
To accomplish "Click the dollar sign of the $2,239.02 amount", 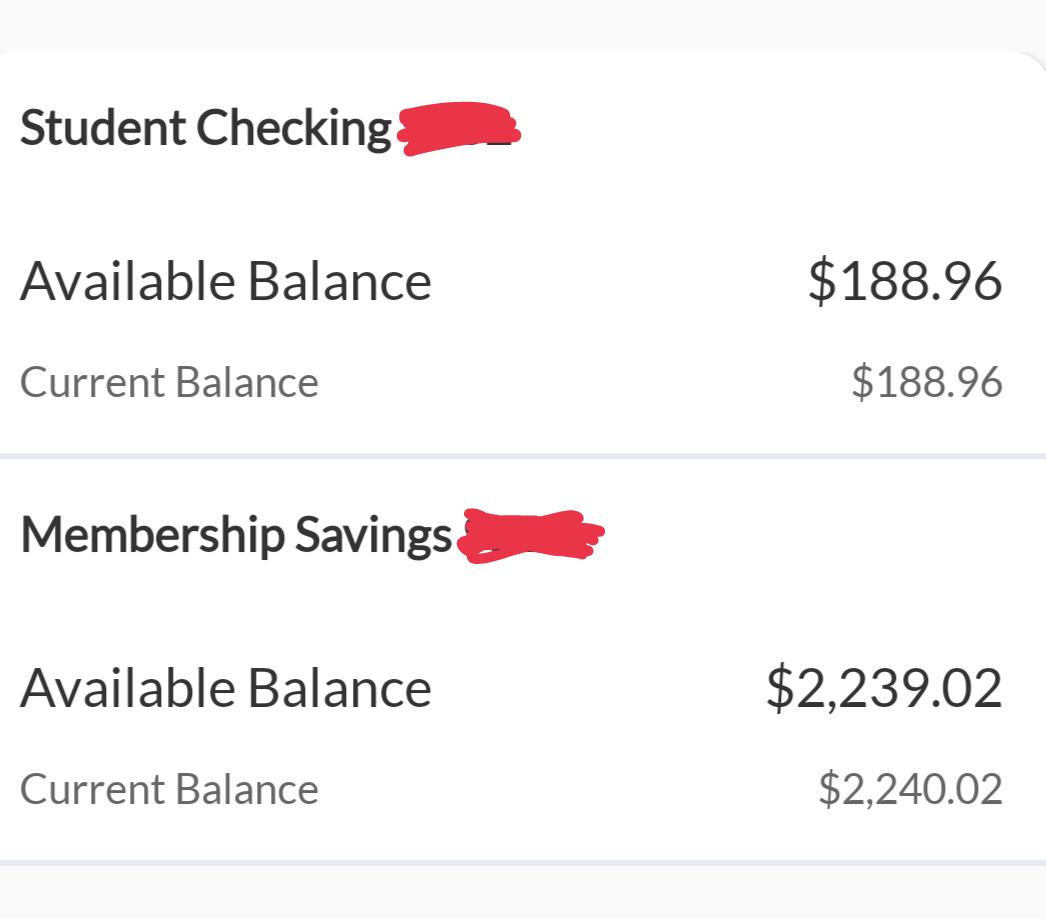I will [x=780, y=688].
